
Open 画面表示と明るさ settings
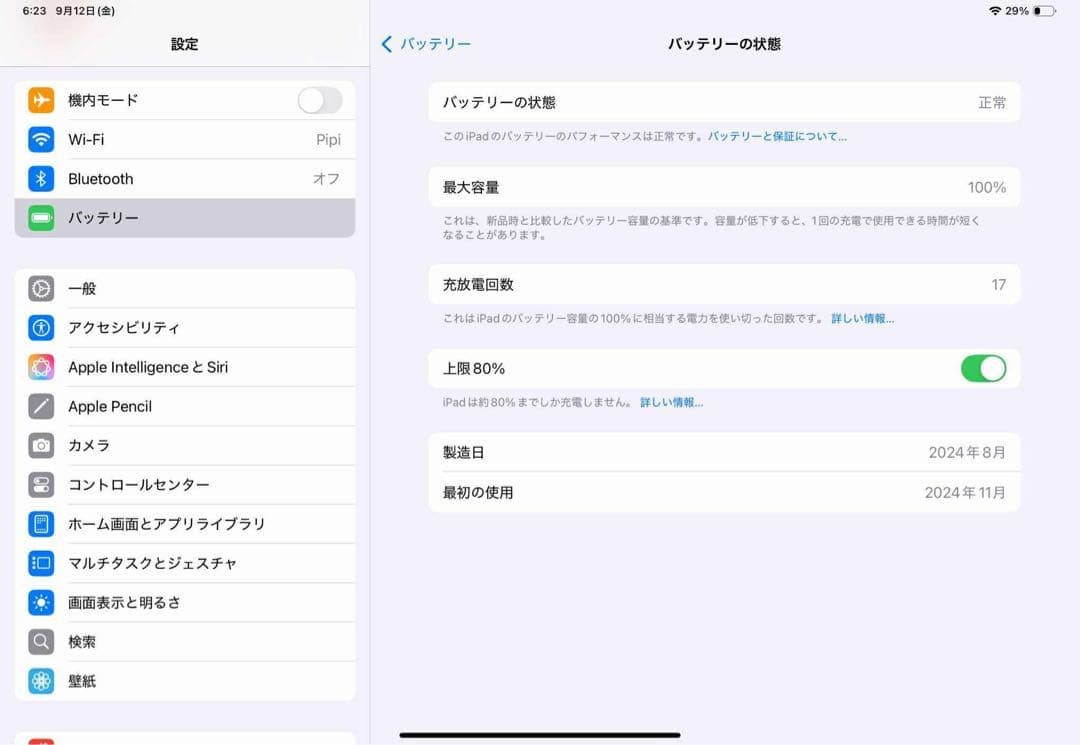(185, 602)
